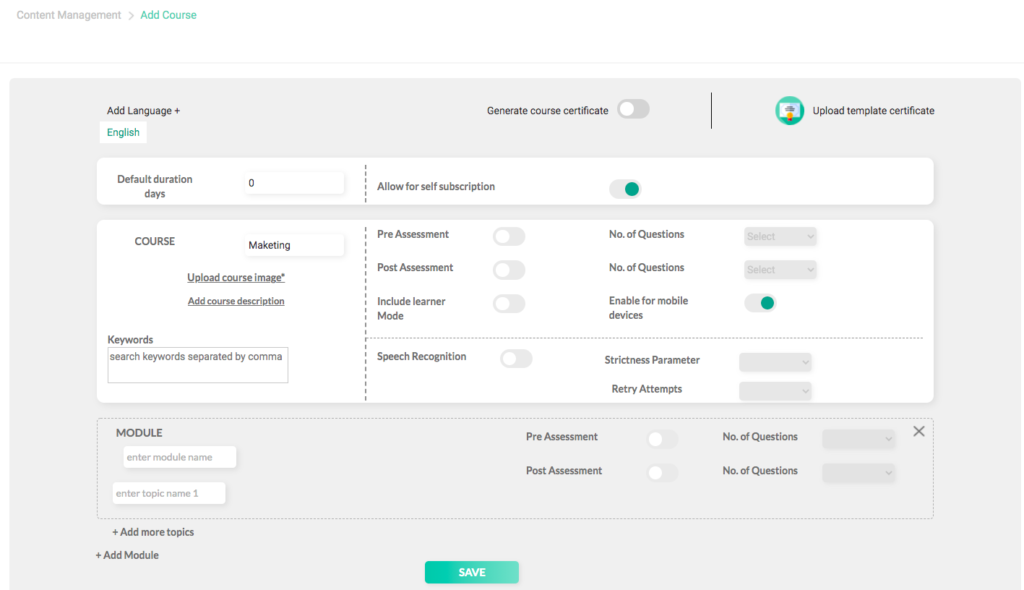Enable module Pre Assessment toggle
1024x590 pixels.
[661, 439]
